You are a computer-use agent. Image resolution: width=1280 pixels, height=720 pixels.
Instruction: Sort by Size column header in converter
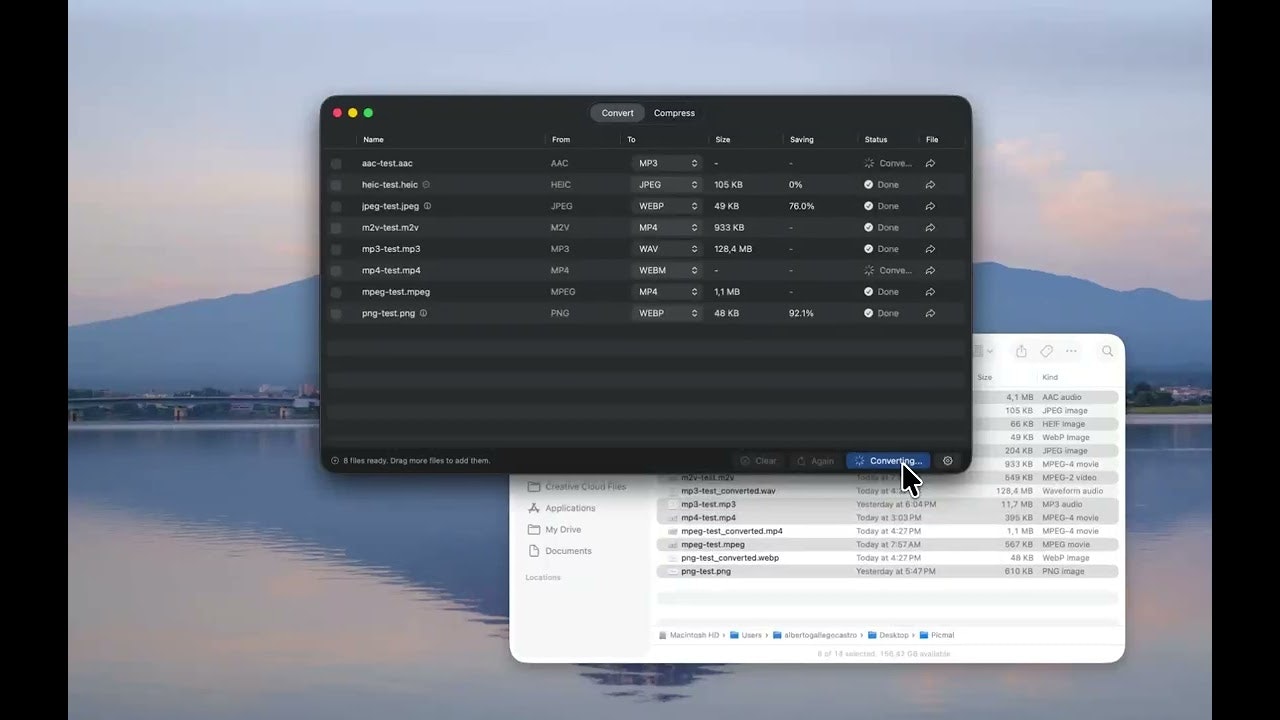point(722,140)
